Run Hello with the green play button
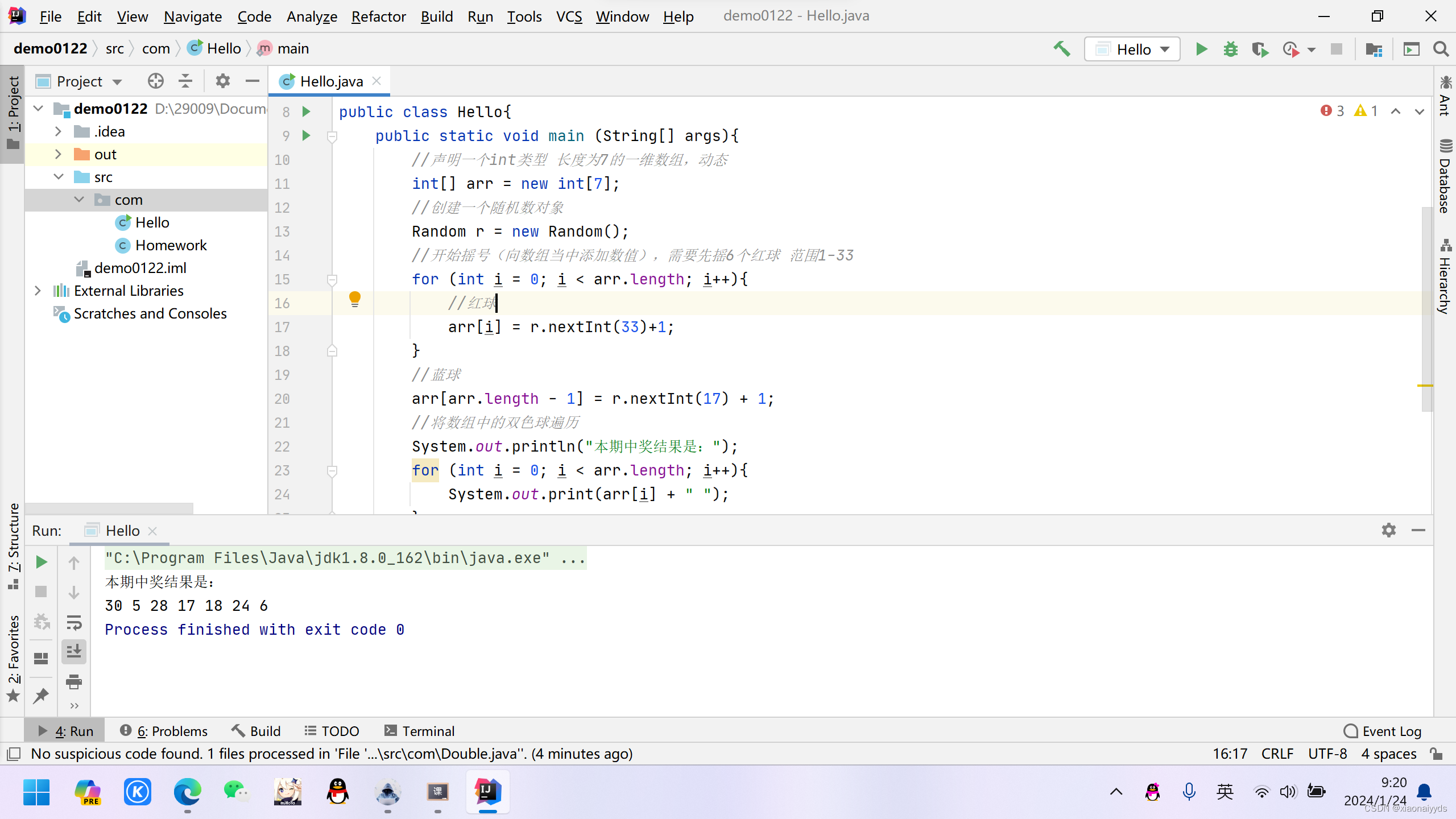This screenshot has width=1456, height=819. pyautogui.click(x=1201, y=49)
